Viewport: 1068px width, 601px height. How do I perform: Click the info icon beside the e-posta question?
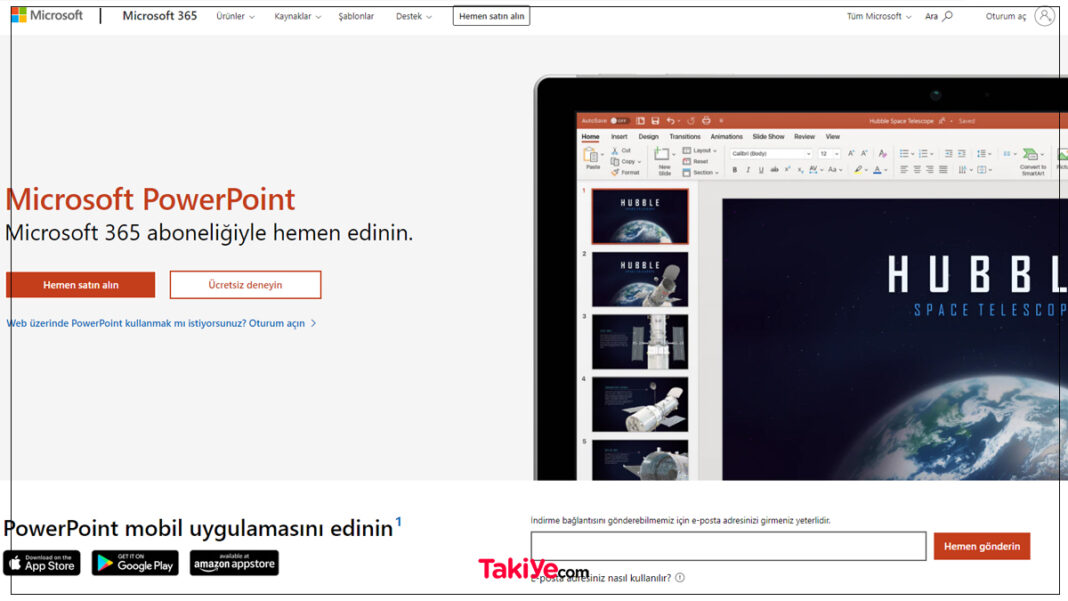[680, 578]
